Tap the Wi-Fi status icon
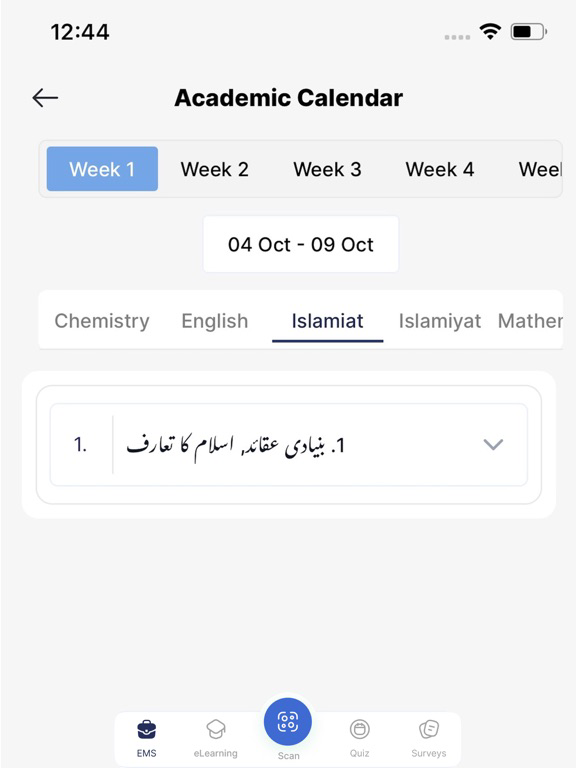 click(x=490, y=32)
